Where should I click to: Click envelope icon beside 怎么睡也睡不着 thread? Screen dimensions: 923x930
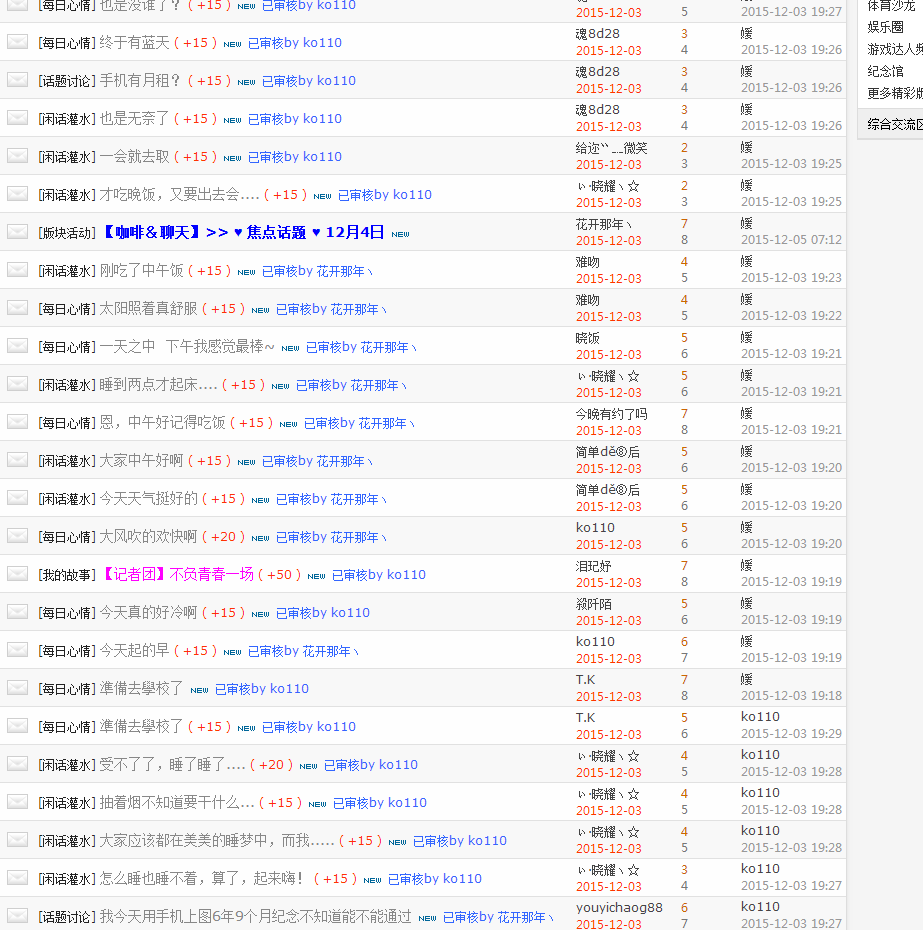point(17,877)
